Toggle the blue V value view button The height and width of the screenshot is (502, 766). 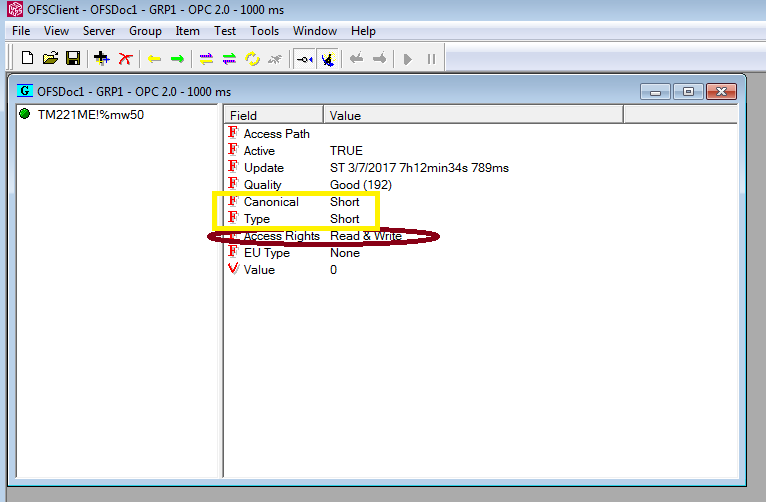click(x=328, y=60)
